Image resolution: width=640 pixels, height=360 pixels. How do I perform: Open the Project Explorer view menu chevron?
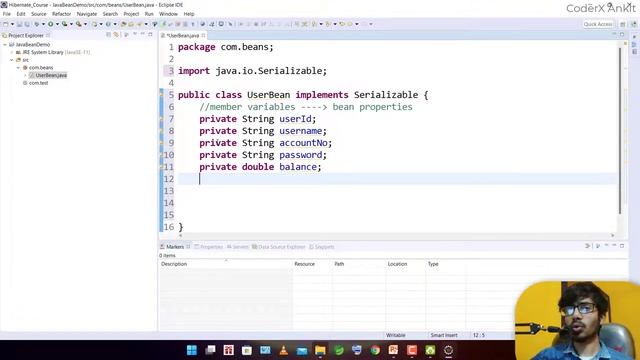click(135, 35)
